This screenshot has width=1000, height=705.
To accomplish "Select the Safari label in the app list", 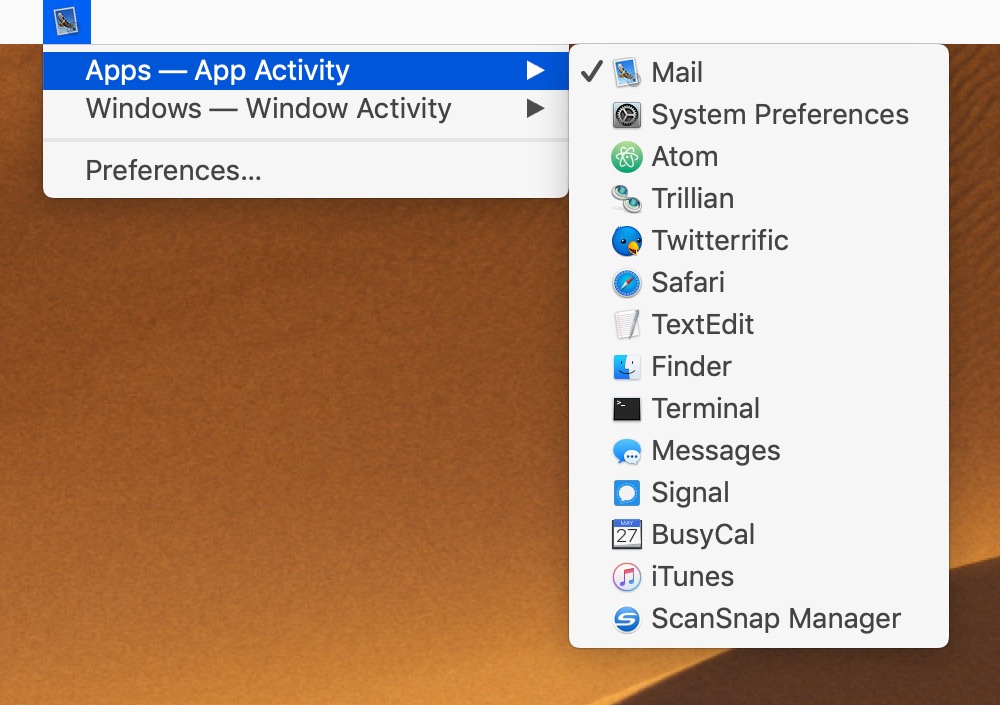I will 688,283.
